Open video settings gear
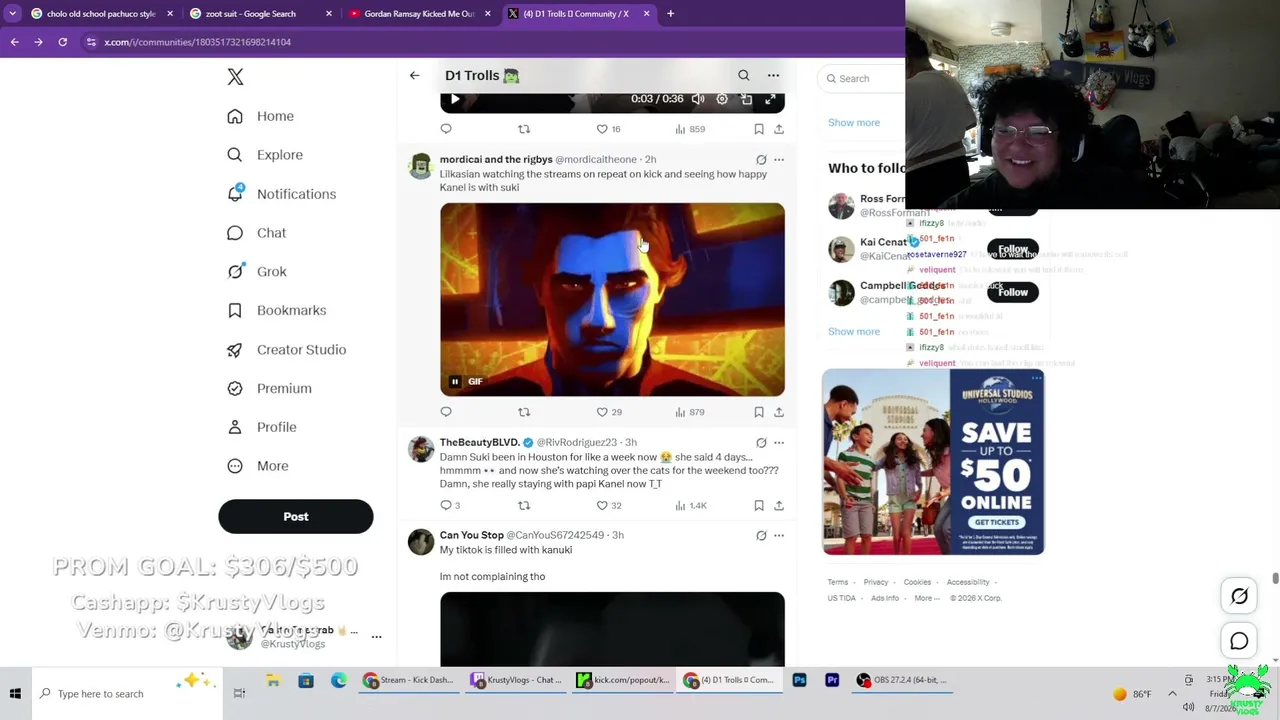Image resolution: width=1280 pixels, height=720 pixels. click(x=722, y=99)
